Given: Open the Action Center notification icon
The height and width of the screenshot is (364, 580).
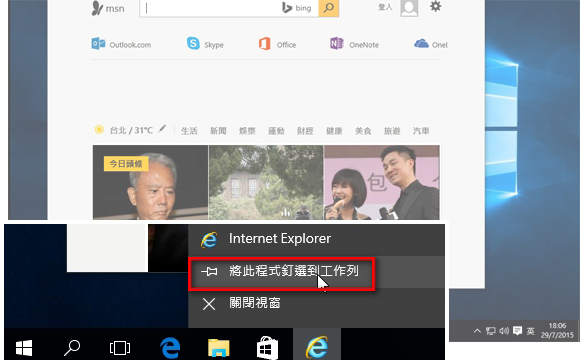Looking at the screenshot, I should pos(517,331).
